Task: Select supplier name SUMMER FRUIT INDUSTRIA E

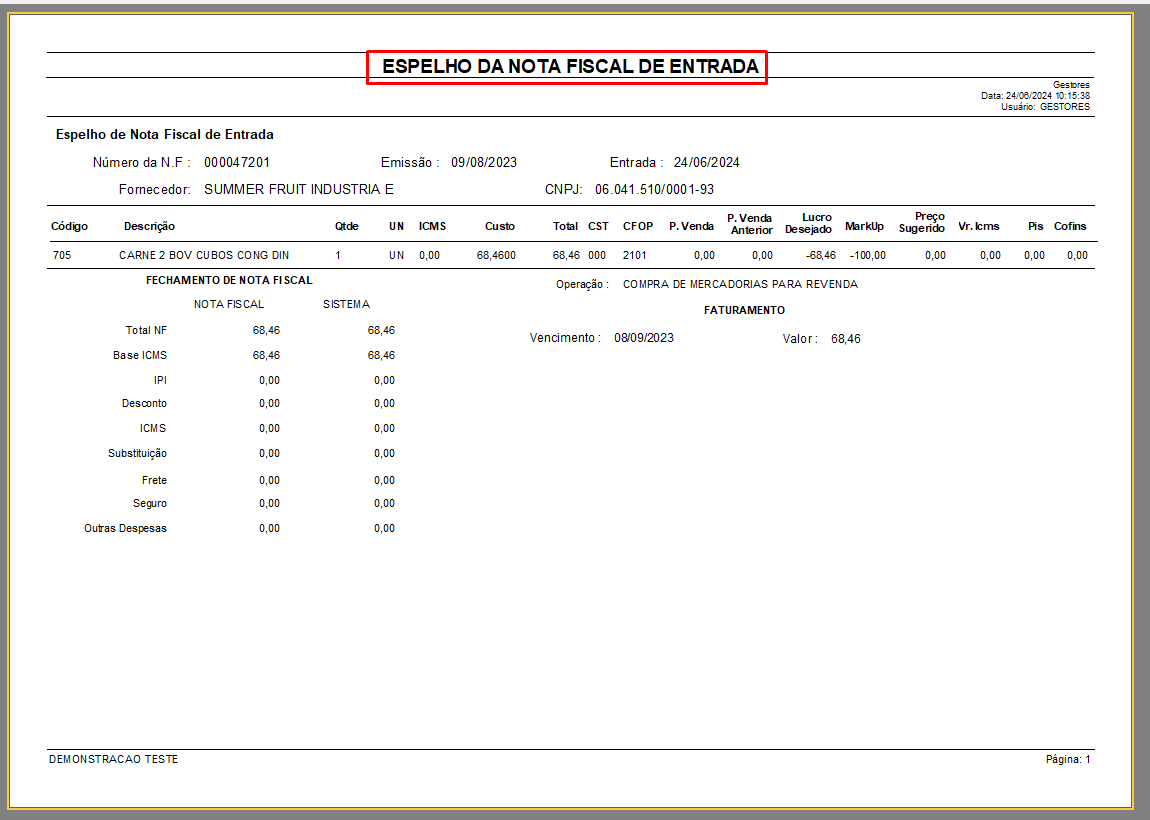Action: click(299, 189)
